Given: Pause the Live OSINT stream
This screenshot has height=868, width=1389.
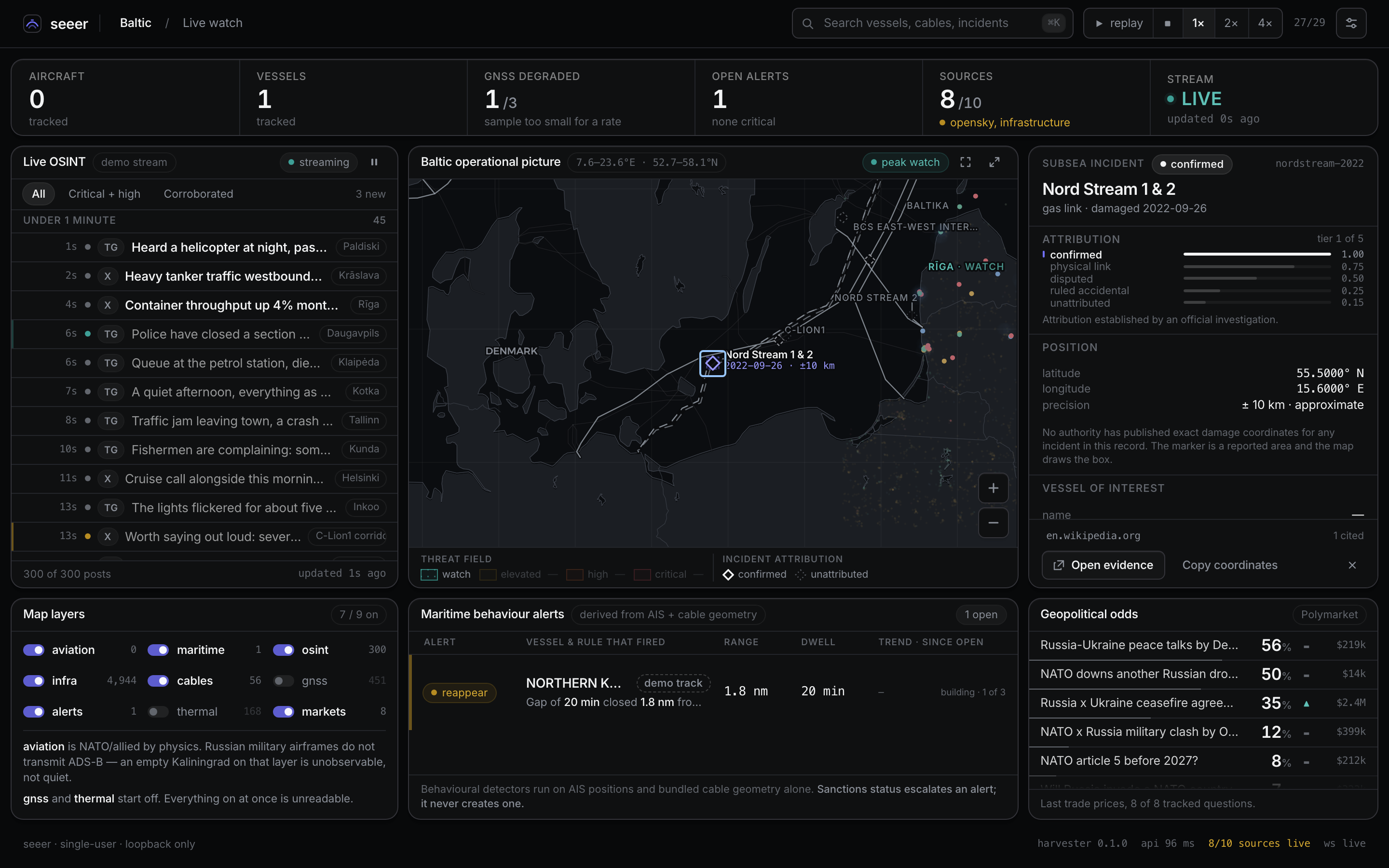Looking at the screenshot, I should tap(374, 163).
